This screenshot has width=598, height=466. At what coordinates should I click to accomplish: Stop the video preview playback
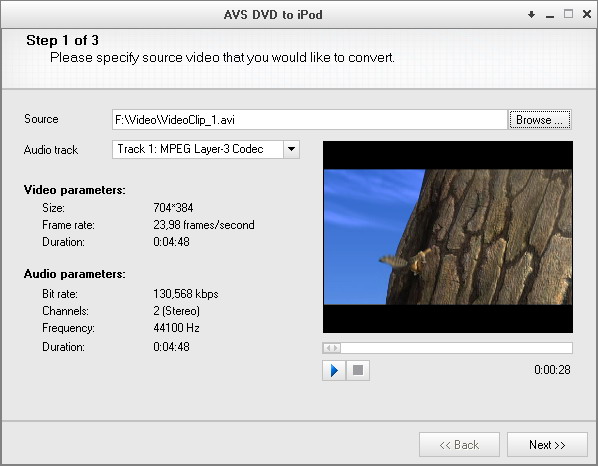click(358, 370)
